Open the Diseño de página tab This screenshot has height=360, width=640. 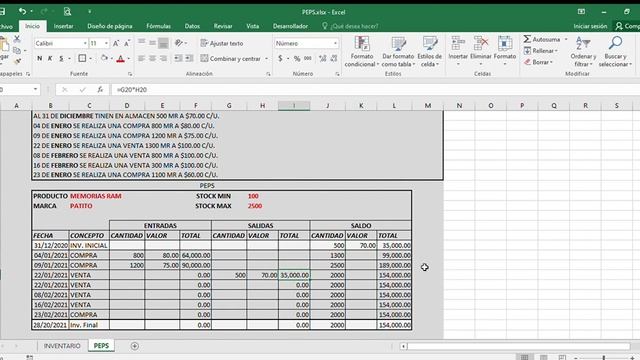(110, 26)
